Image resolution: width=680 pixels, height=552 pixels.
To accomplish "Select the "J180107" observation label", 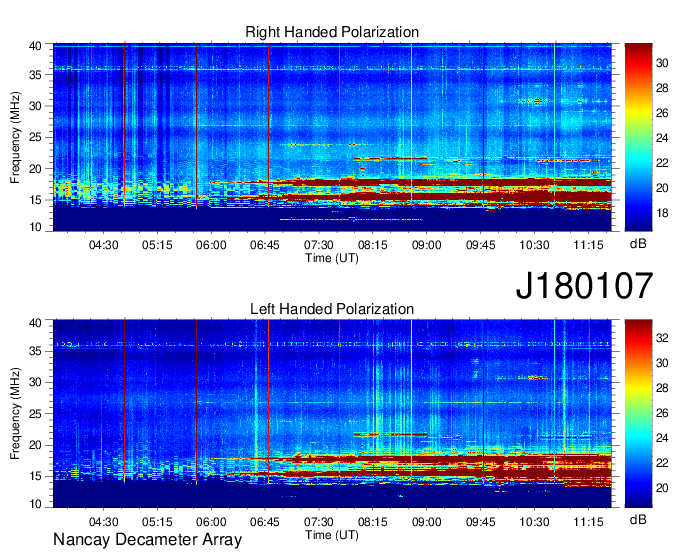I will coord(584,285).
